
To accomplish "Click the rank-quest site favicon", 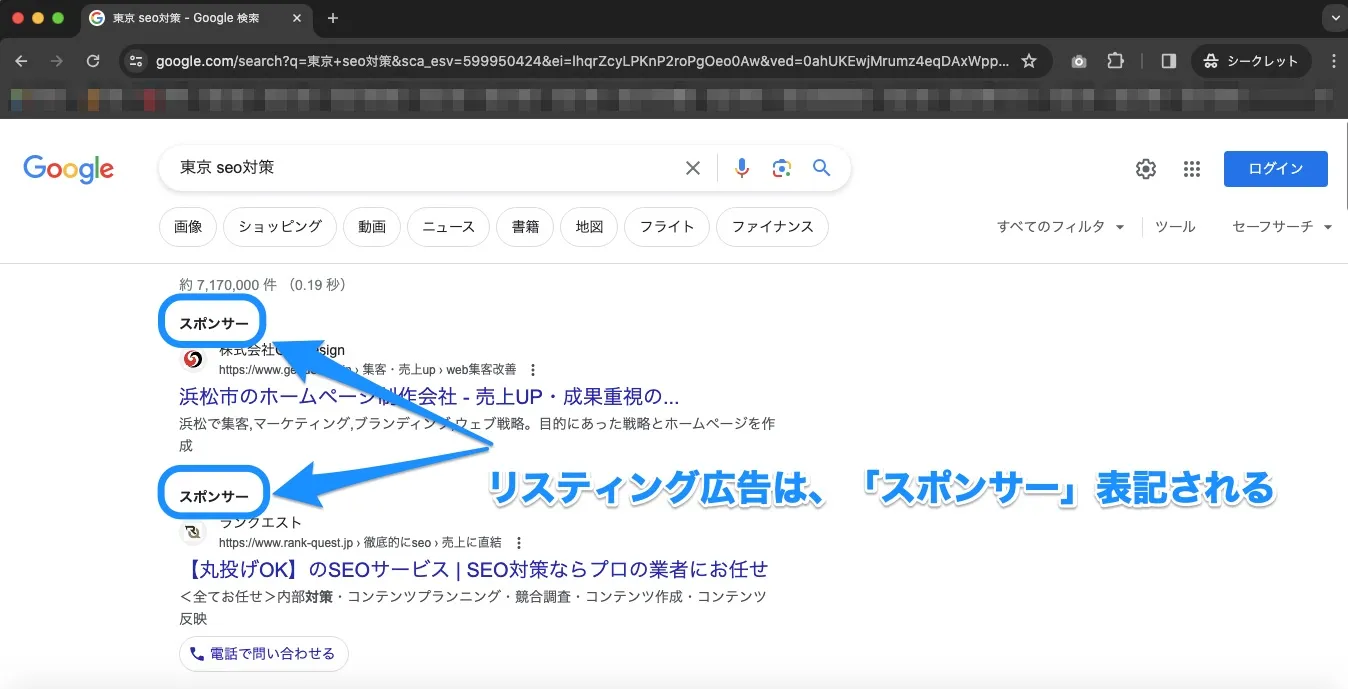I will (x=193, y=532).
